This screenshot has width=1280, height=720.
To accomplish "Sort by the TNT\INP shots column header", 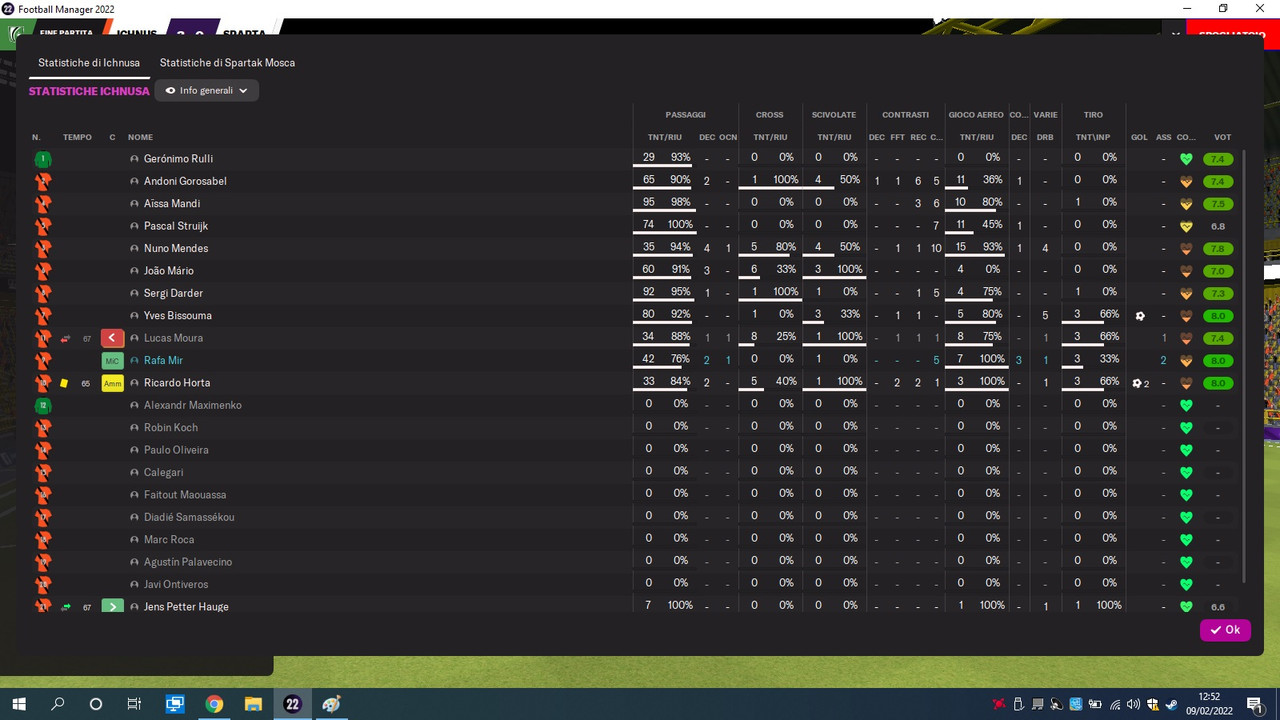I will pos(1093,137).
